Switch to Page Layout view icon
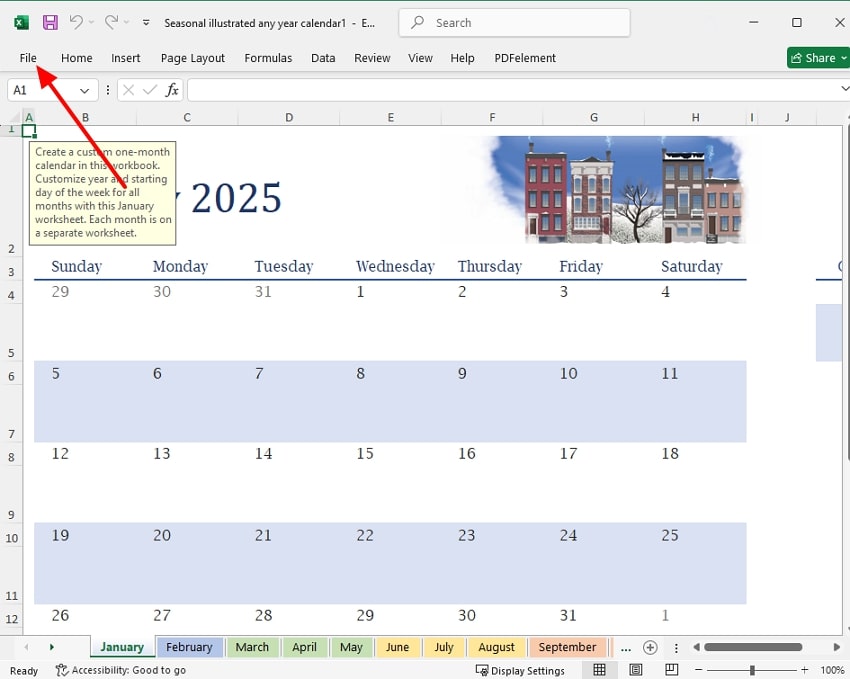The height and width of the screenshot is (679, 850). [x=636, y=670]
